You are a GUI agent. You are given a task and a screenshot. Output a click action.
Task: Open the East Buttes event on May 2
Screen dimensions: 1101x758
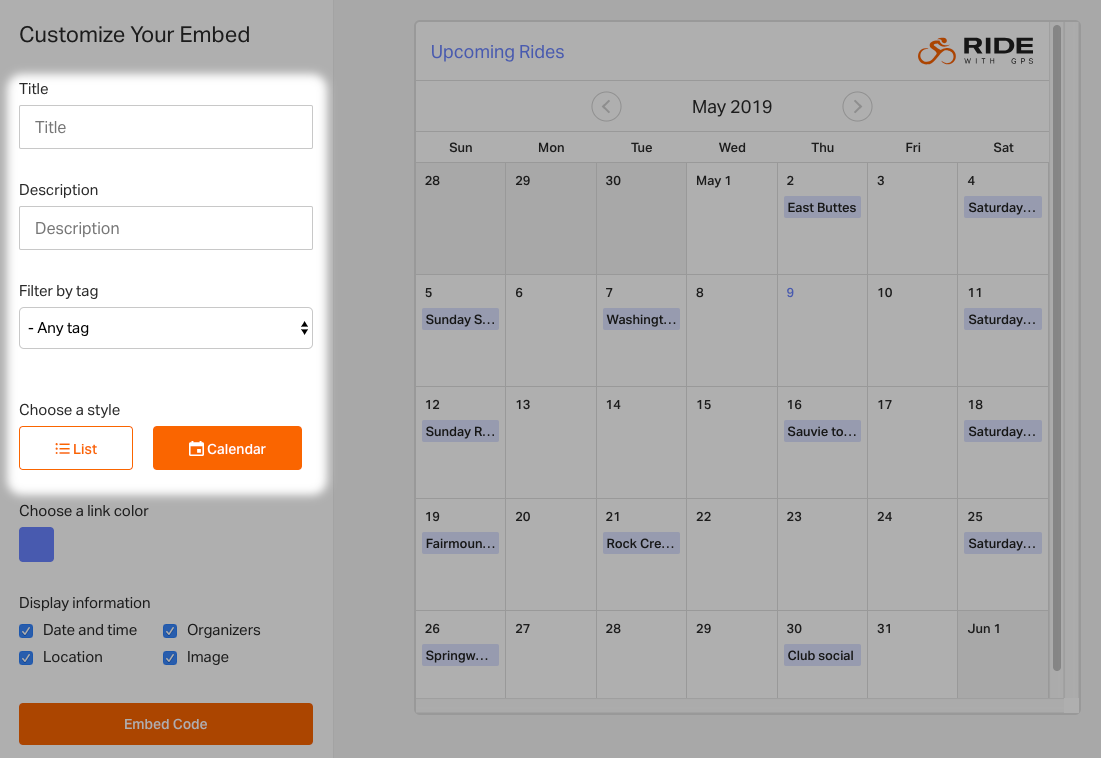click(822, 207)
